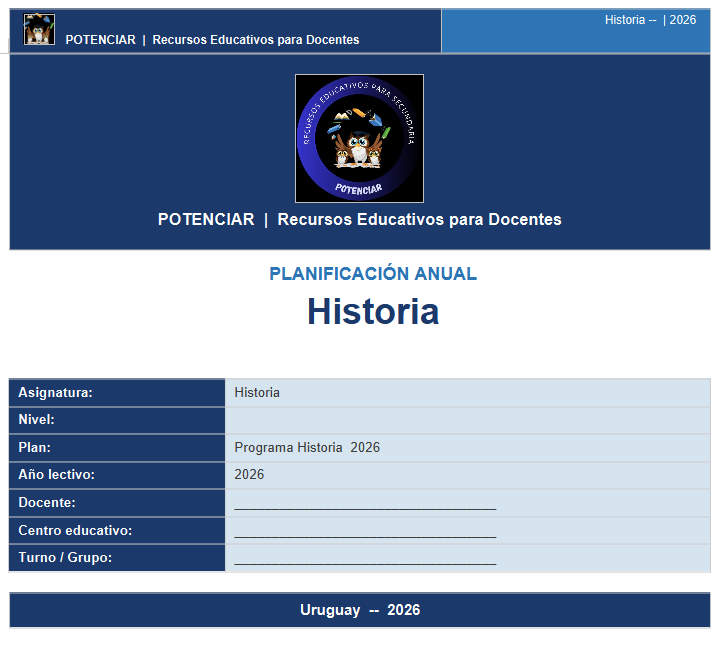
Task: Click the Asignatura value 'Historia'
Action: [x=257, y=393]
